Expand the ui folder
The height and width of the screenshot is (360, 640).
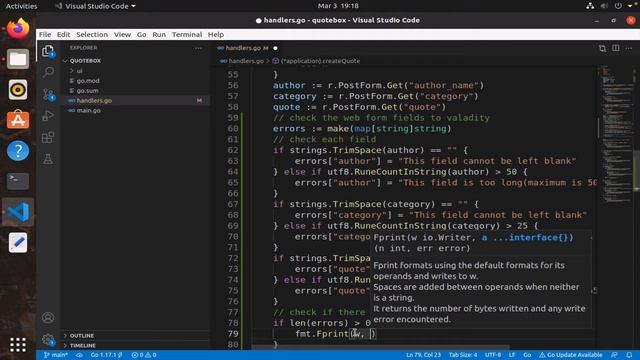[79, 71]
